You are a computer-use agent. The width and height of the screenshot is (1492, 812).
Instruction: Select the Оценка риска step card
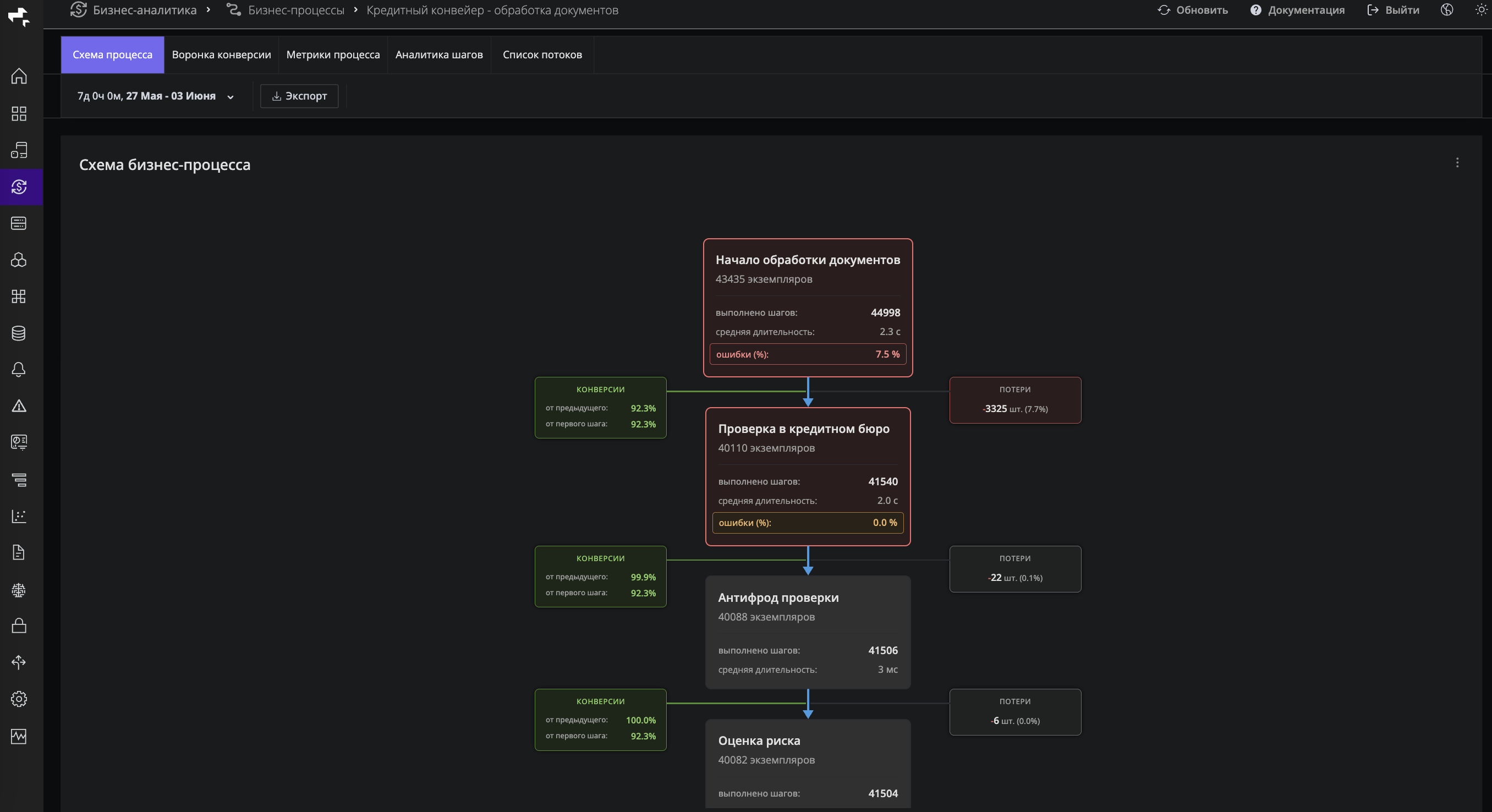[x=808, y=765]
